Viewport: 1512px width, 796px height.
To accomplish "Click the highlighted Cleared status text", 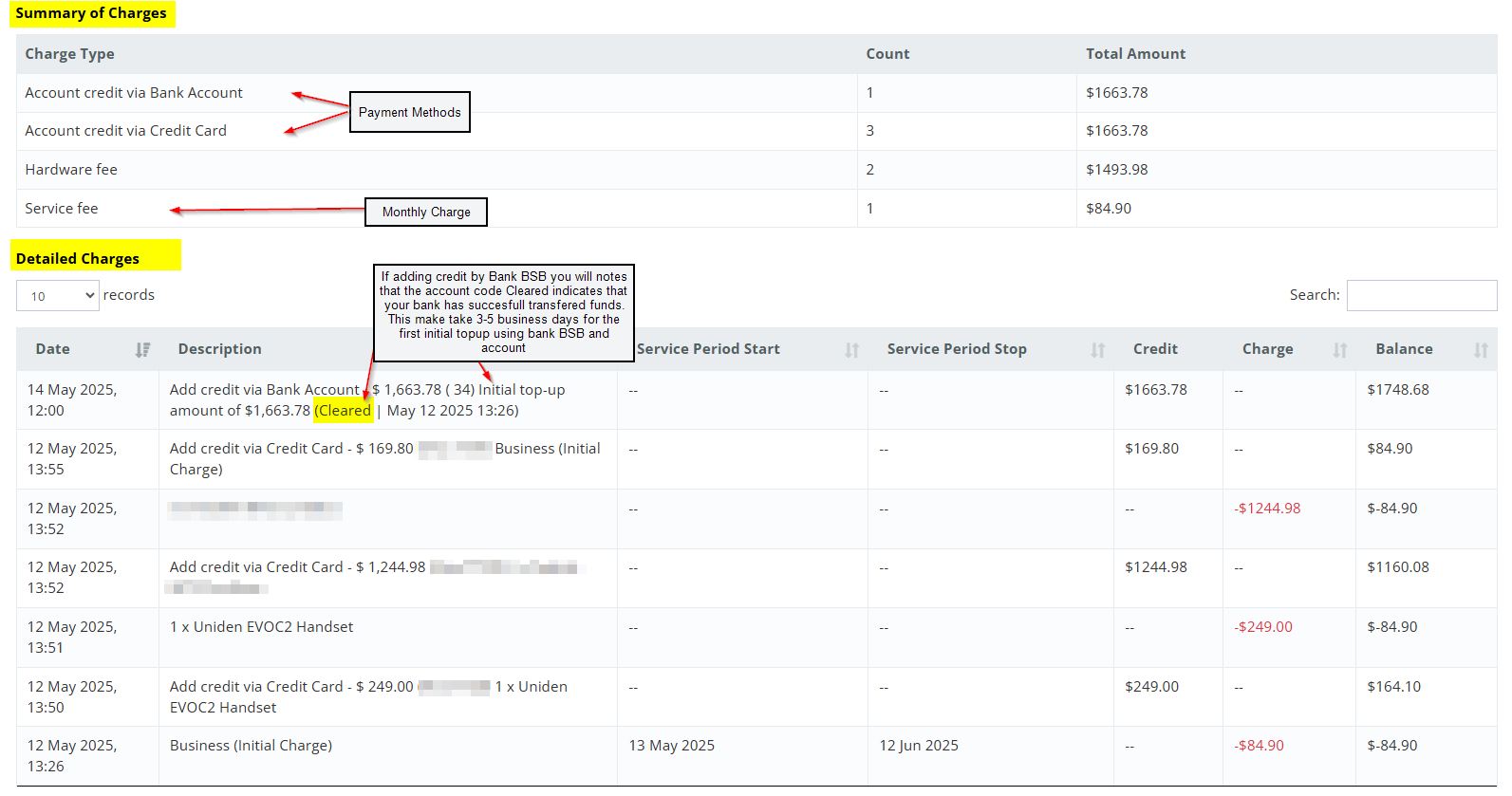I will click(343, 411).
